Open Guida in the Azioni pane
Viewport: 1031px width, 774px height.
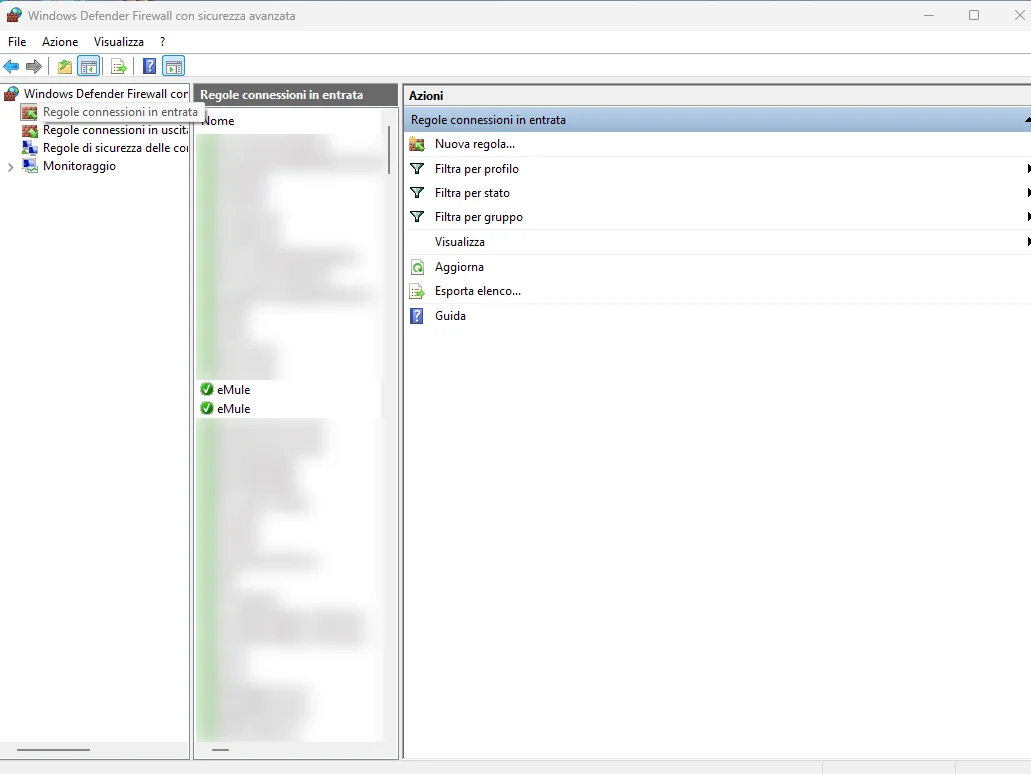tap(450, 316)
